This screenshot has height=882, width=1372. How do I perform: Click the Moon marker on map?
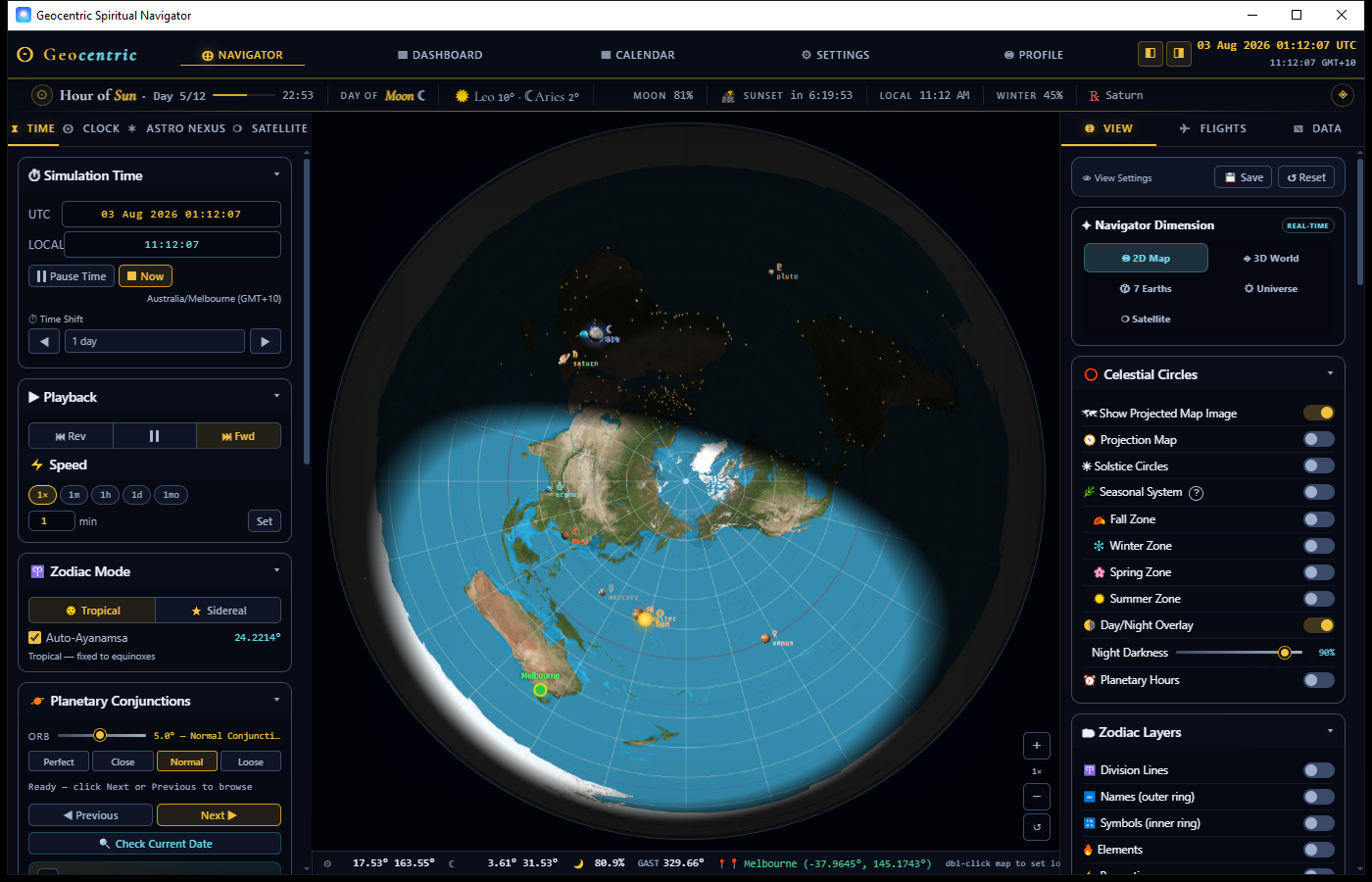coord(596,333)
